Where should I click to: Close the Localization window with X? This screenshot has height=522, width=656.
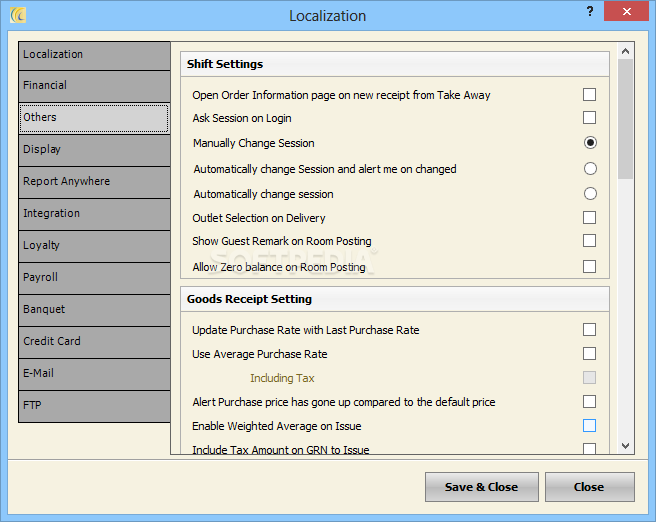pyautogui.click(x=626, y=11)
